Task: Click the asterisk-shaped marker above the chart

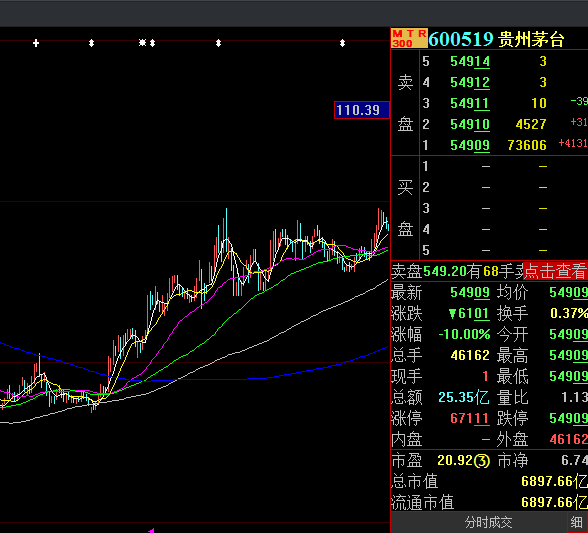Action: coord(142,43)
